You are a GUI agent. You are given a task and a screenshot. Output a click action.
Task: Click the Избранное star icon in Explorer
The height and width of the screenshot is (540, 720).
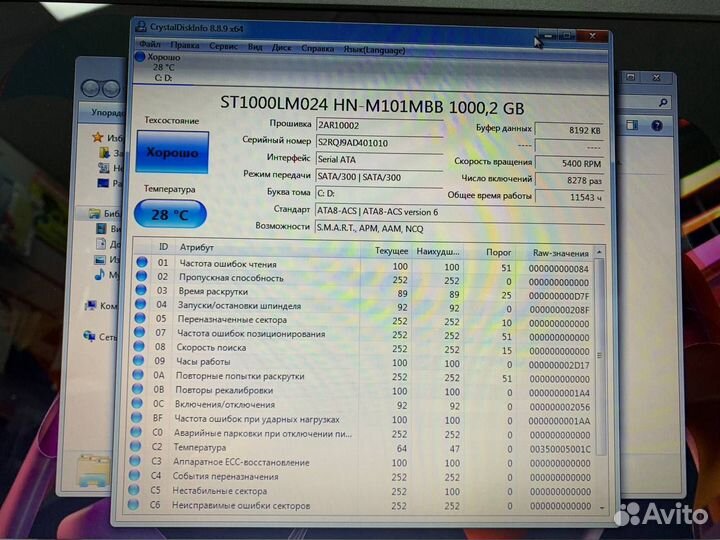[x=97, y=137]
